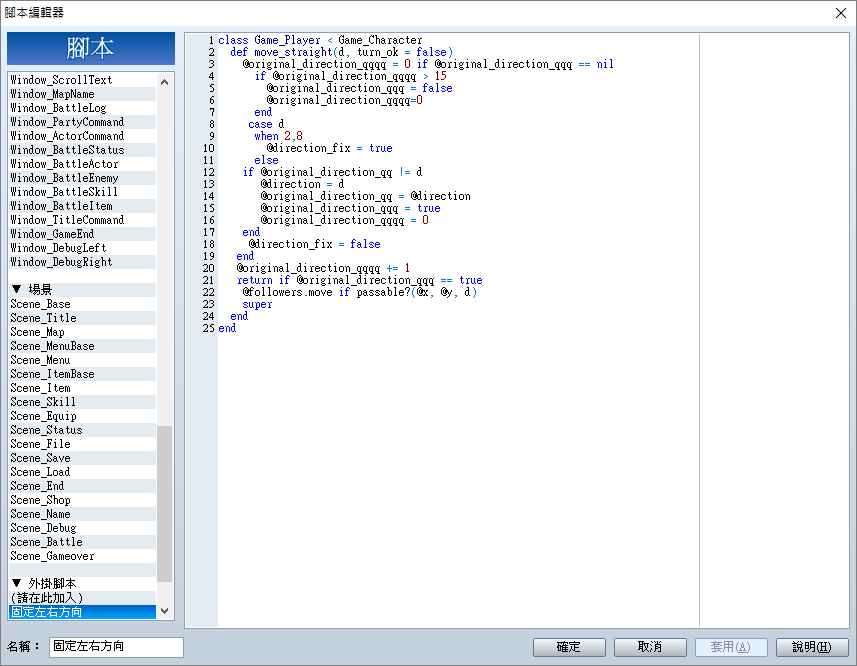Select Window_BattleActor script
The width and height of the screenshot is (857, 666).
(x=83, y=164)
